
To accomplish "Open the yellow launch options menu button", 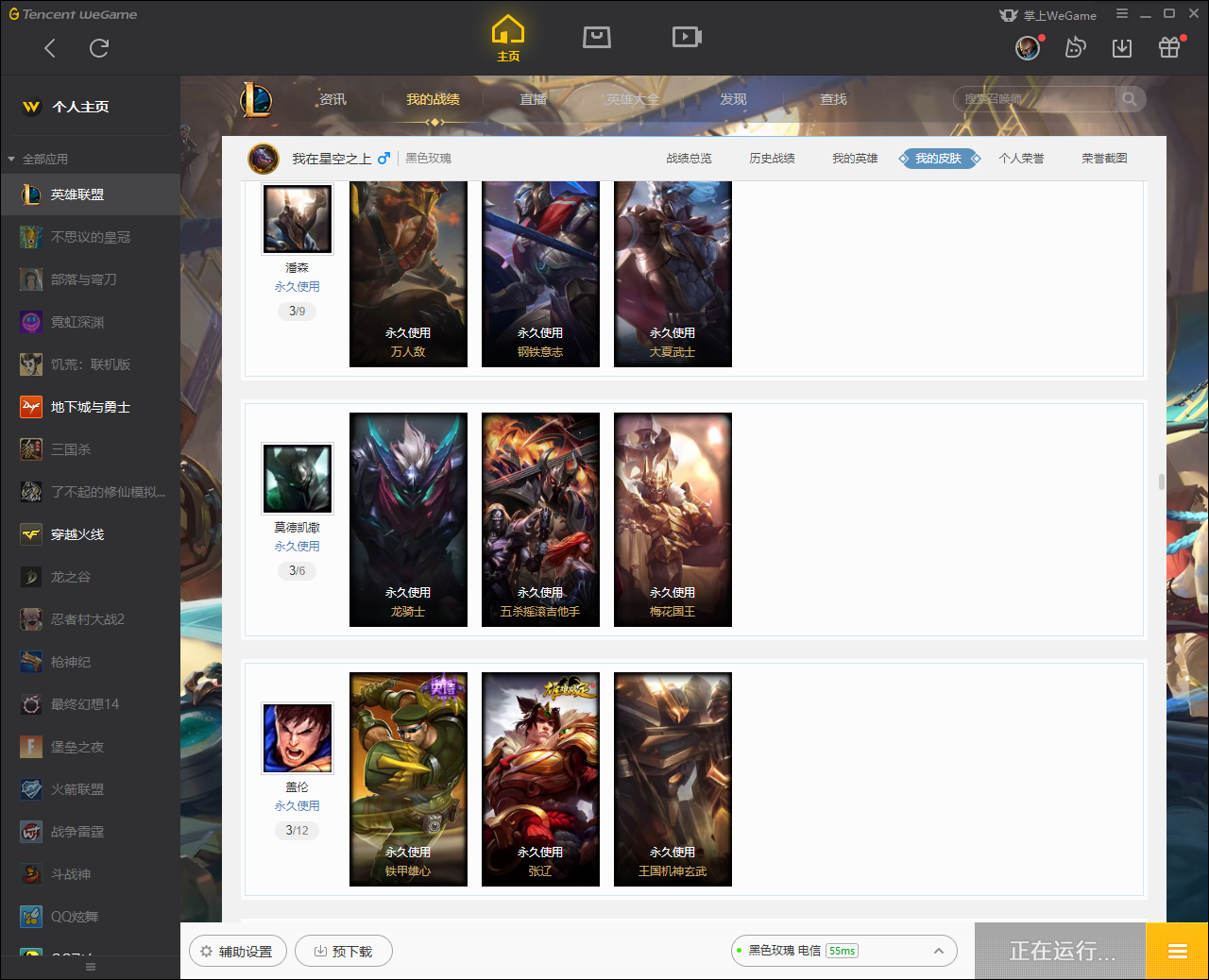I will [x=1177, y=951].
